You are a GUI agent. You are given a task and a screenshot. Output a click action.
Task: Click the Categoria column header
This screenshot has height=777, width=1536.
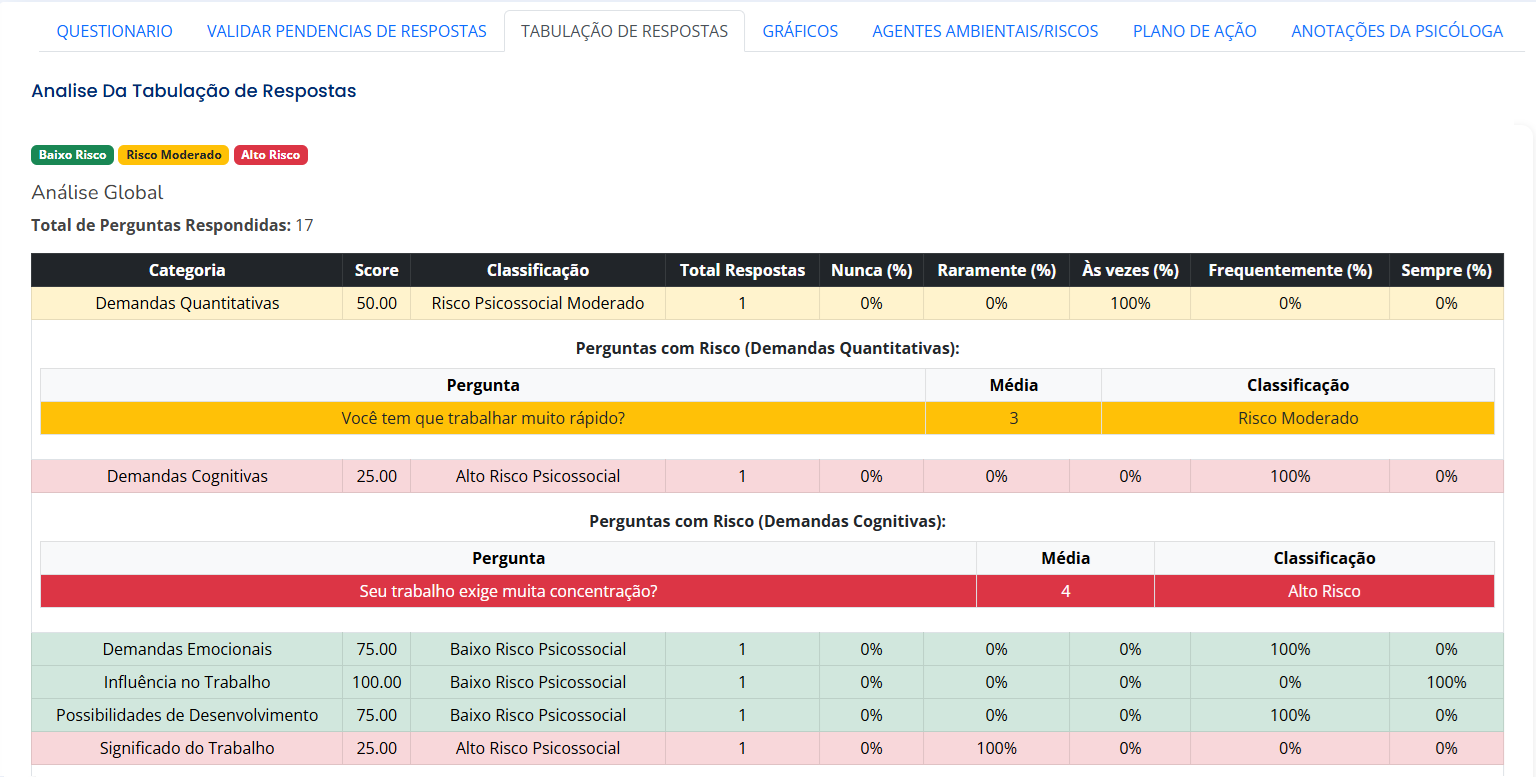coord(187,270)
